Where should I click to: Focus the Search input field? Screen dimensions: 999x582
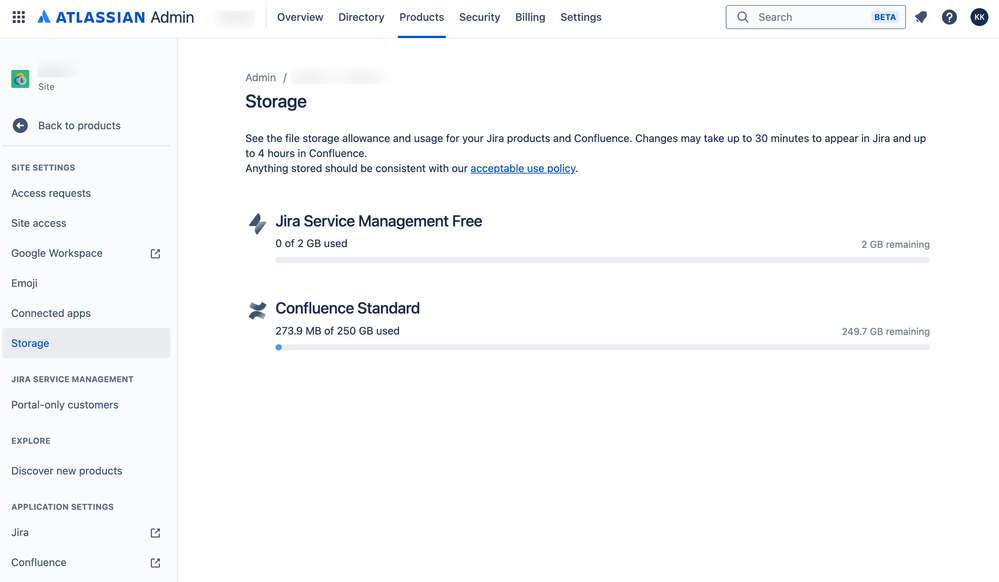[816, 17]
